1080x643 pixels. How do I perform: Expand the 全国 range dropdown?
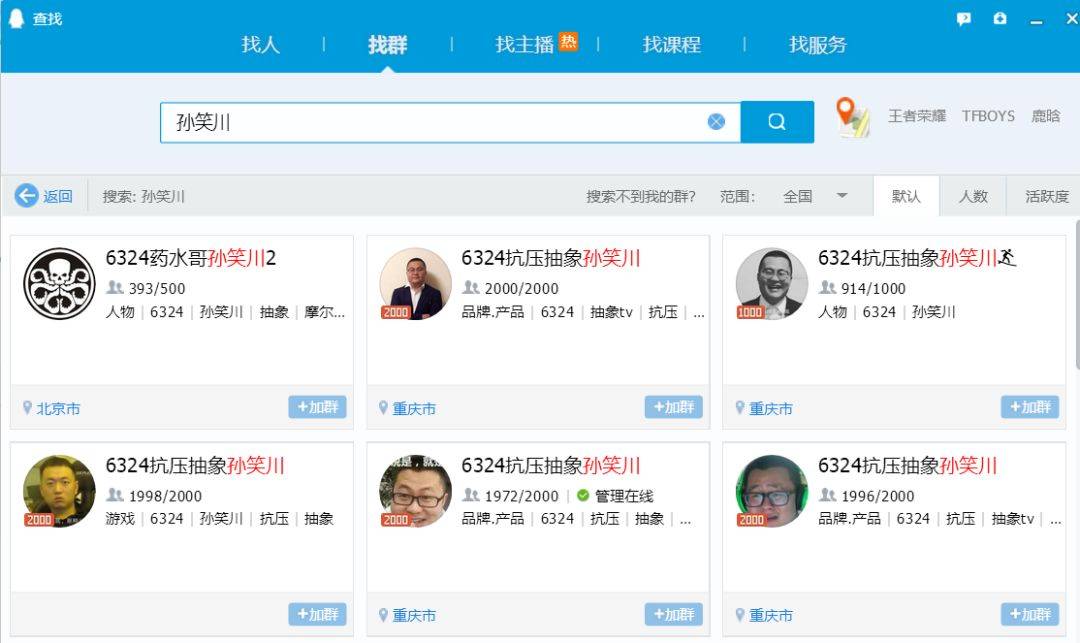(x=841, y=196)
